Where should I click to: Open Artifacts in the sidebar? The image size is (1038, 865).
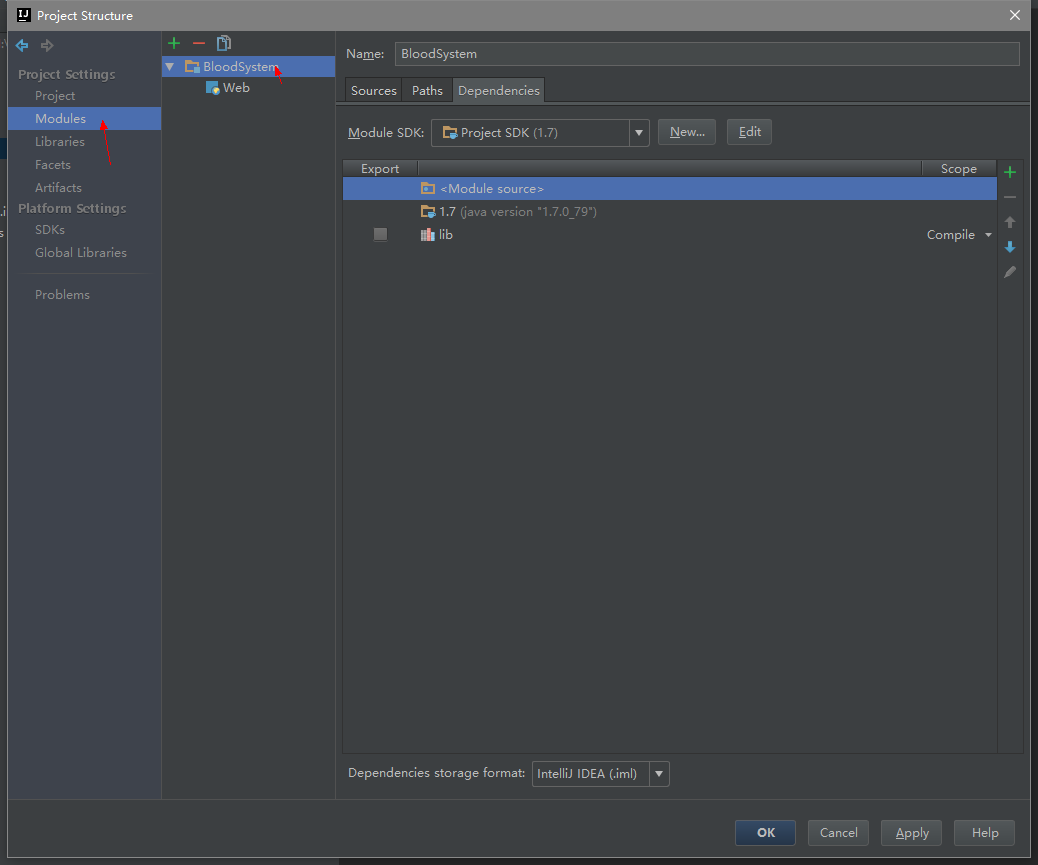[x=58, y=188]
